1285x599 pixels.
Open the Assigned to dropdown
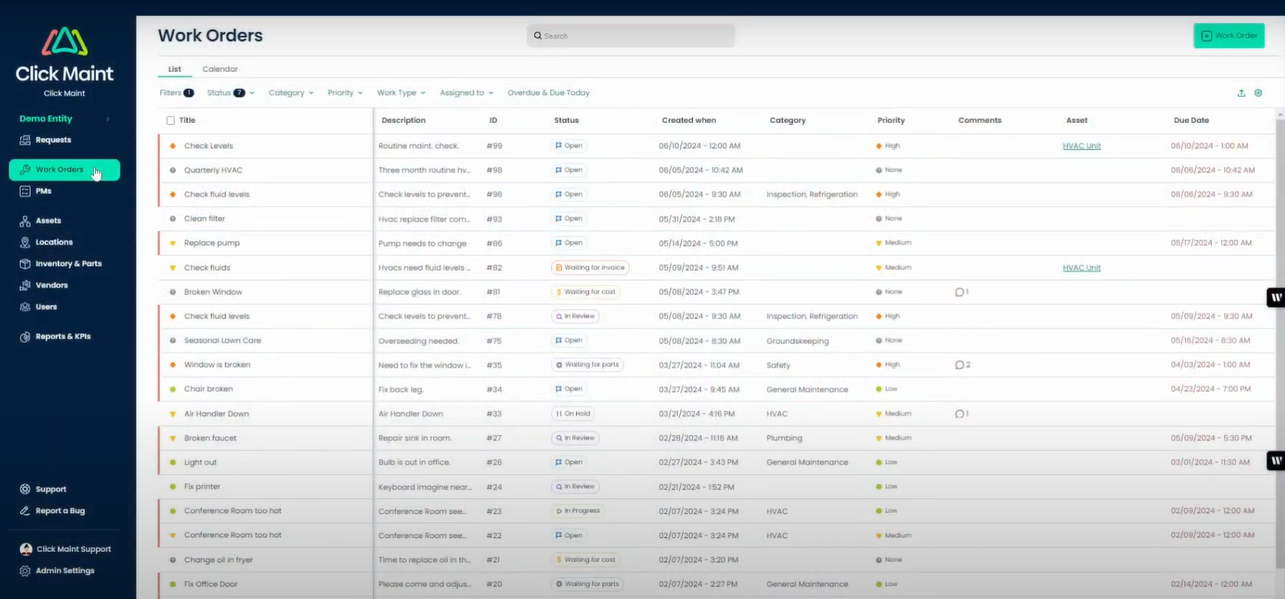pos(466,92)
